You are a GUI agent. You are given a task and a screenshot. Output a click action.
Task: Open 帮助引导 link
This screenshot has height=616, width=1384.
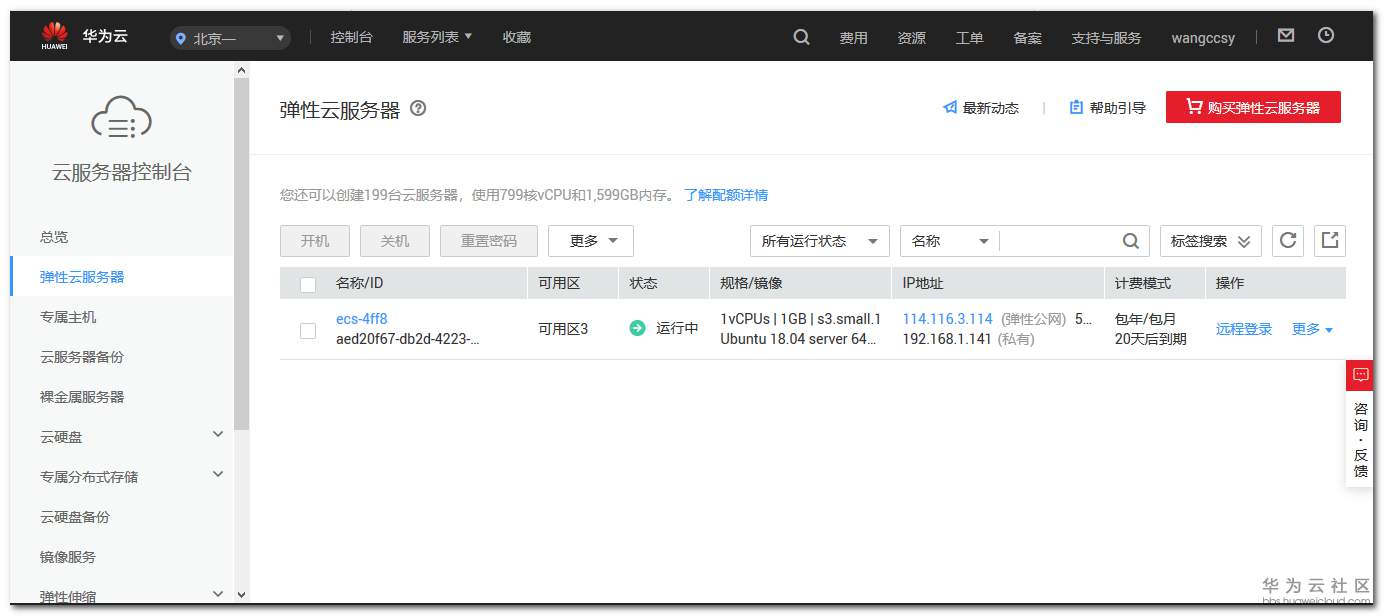(x=1107, y=108)
